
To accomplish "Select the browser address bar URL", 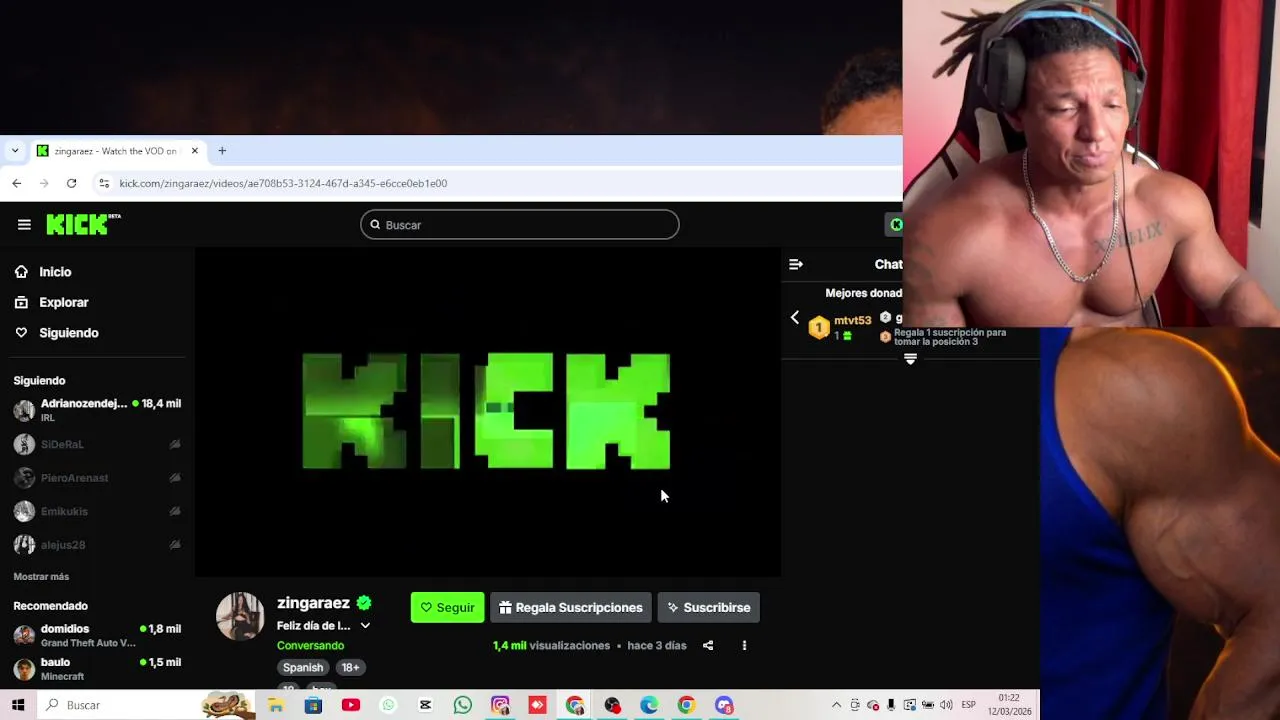I will [283, 183].
